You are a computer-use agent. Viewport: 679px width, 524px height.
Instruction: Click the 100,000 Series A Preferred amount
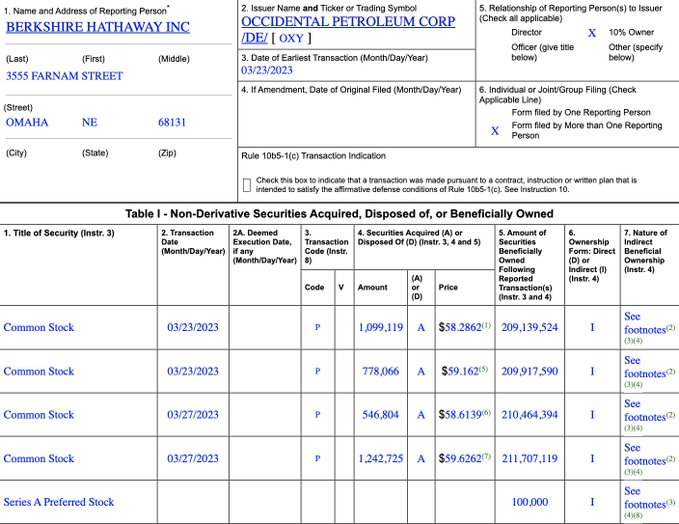click(530, 502)
